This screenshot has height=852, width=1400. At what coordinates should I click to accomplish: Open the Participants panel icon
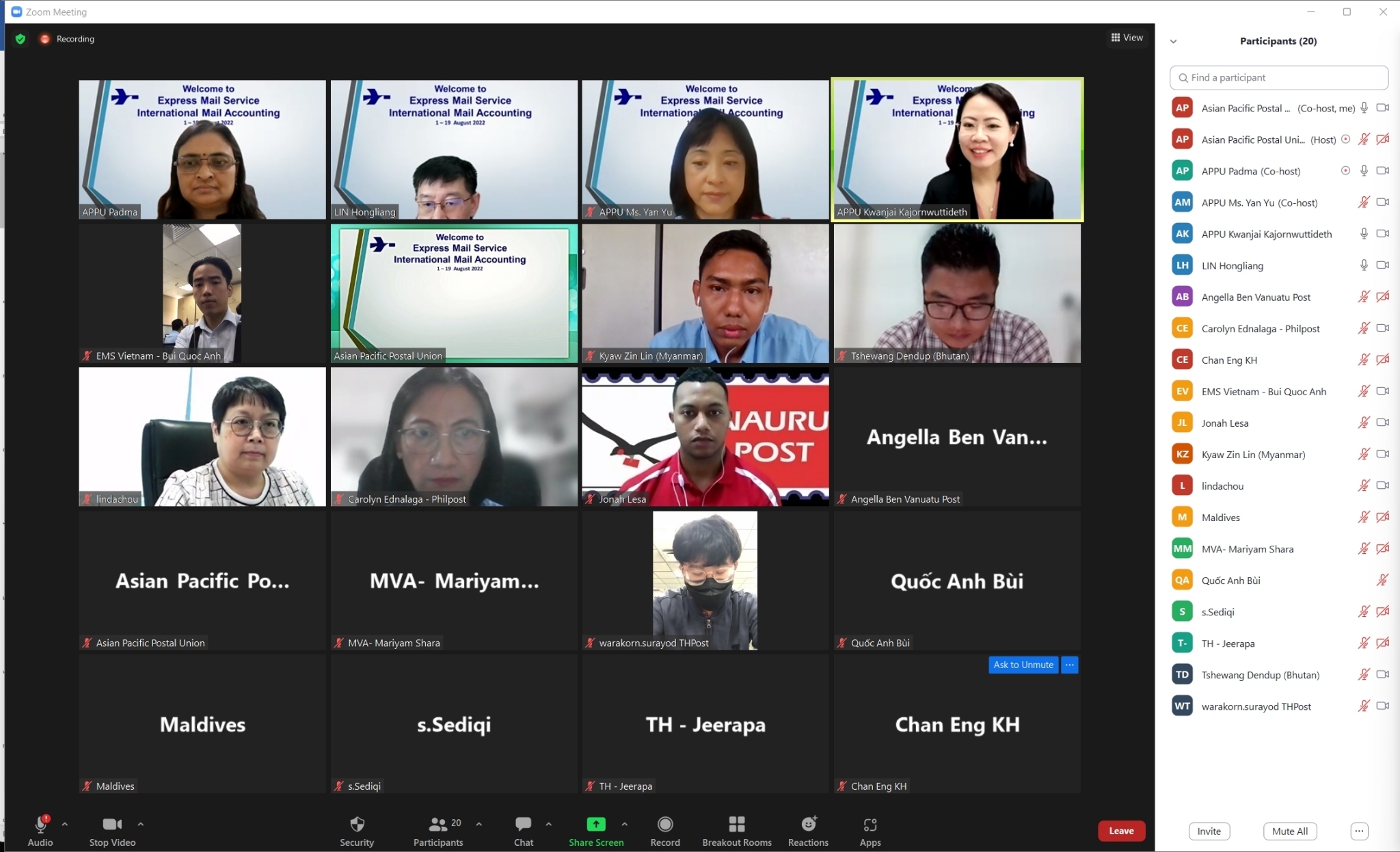437,824
